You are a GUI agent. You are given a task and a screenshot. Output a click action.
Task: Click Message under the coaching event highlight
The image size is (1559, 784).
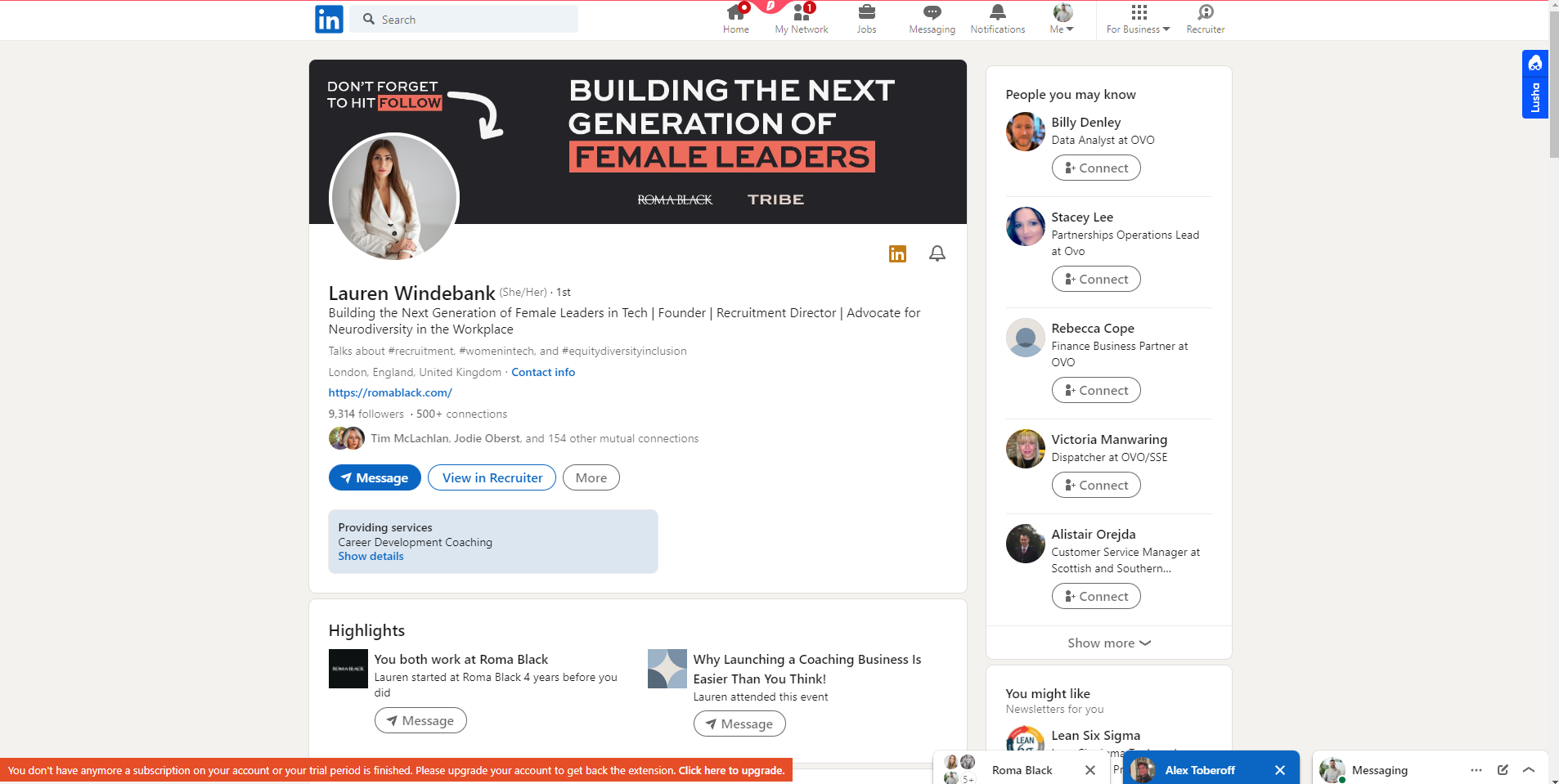(739, 724)
